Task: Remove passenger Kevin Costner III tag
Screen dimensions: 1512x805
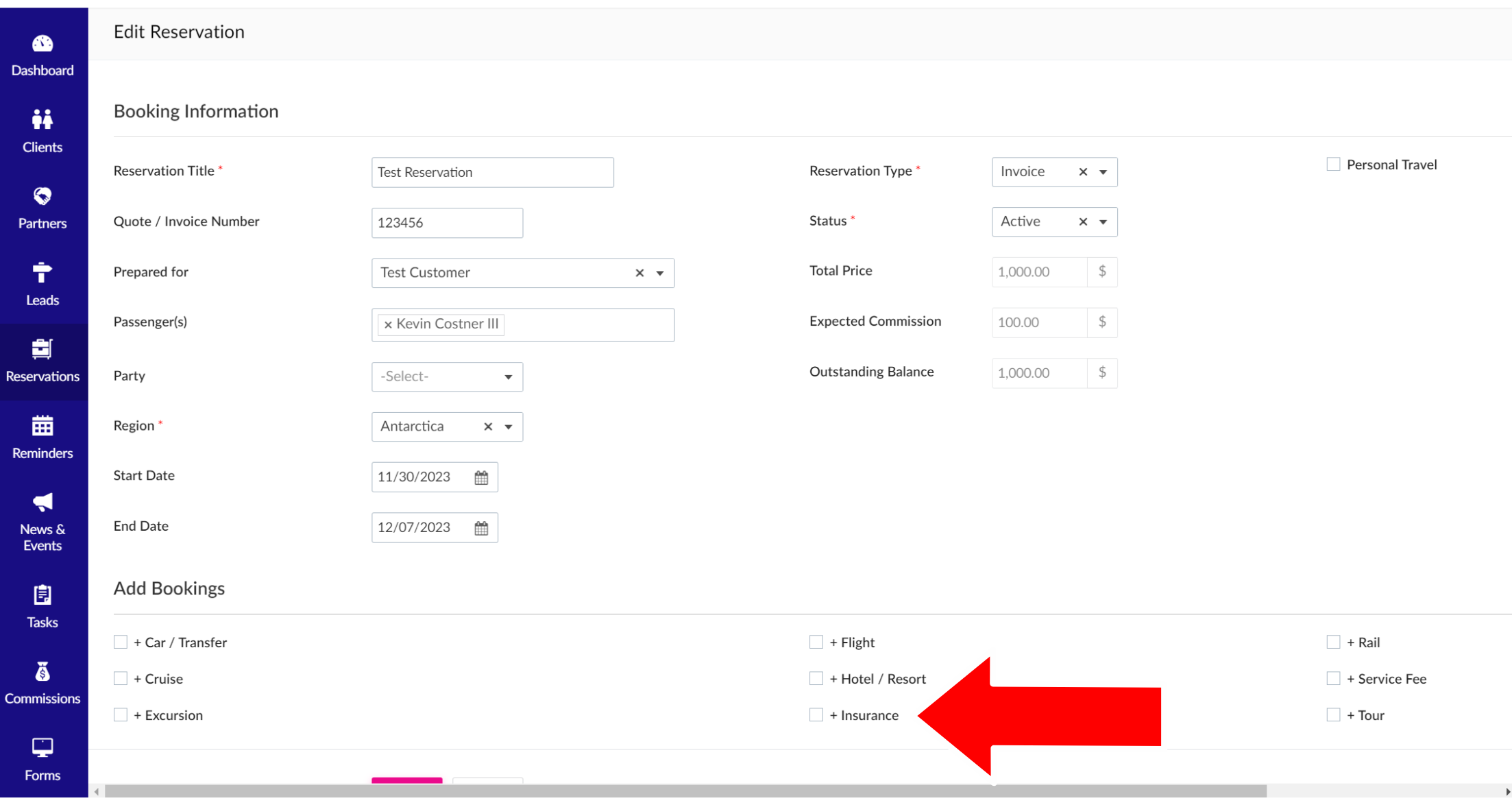Action: 388,325
